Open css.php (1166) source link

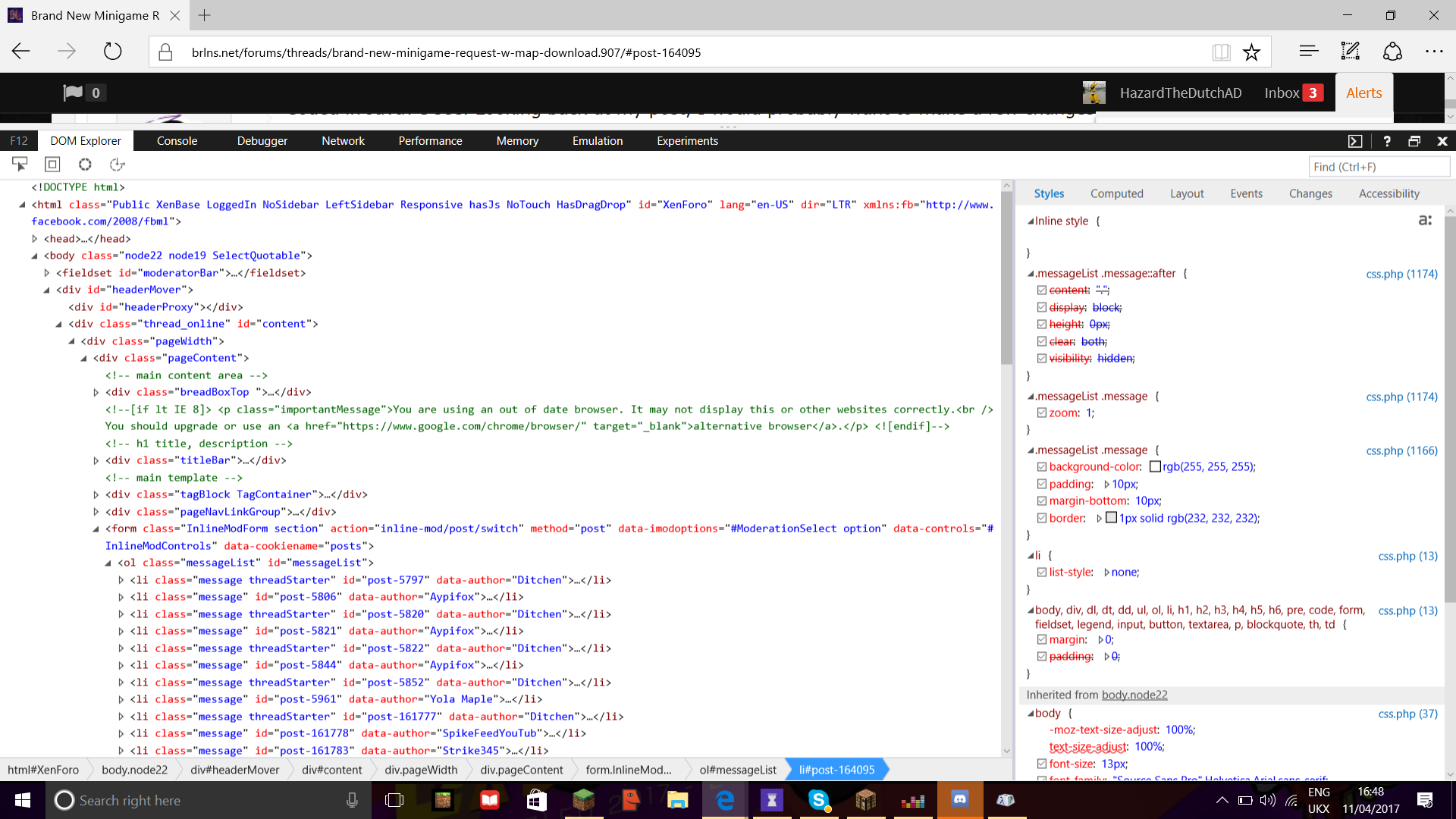[1401, 450]
